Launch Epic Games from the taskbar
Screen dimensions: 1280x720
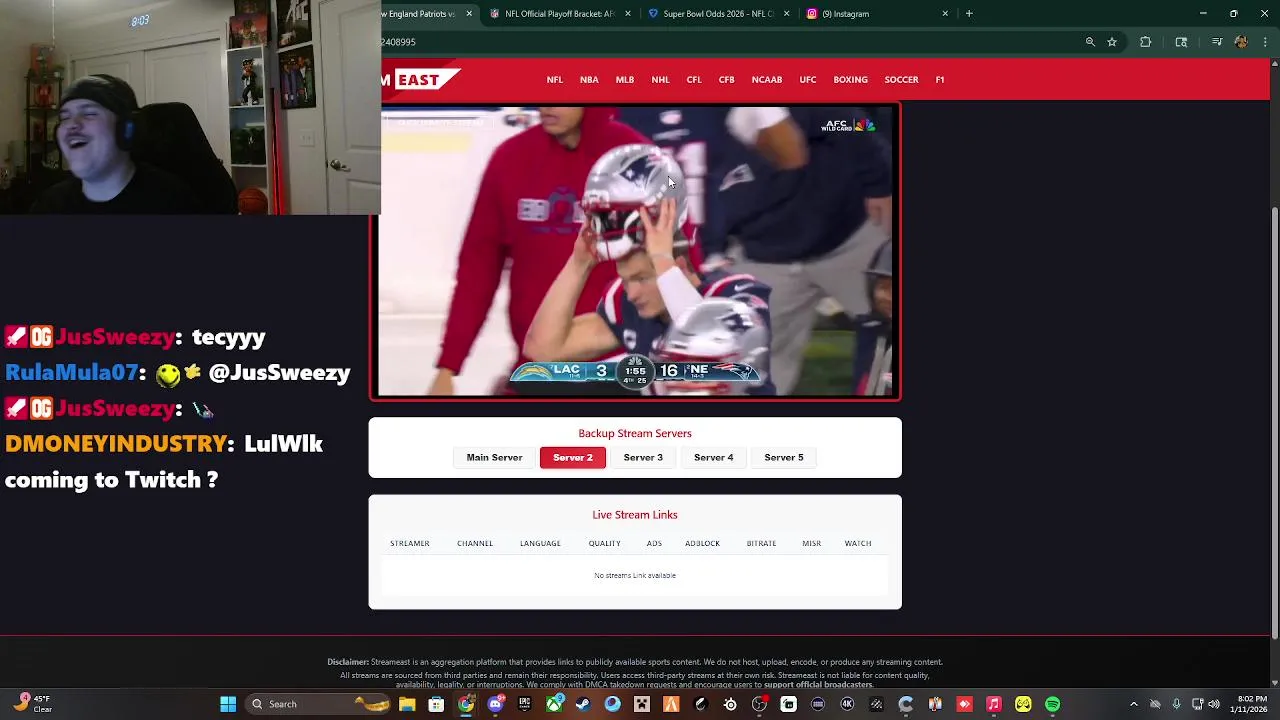tap(524, 704)
